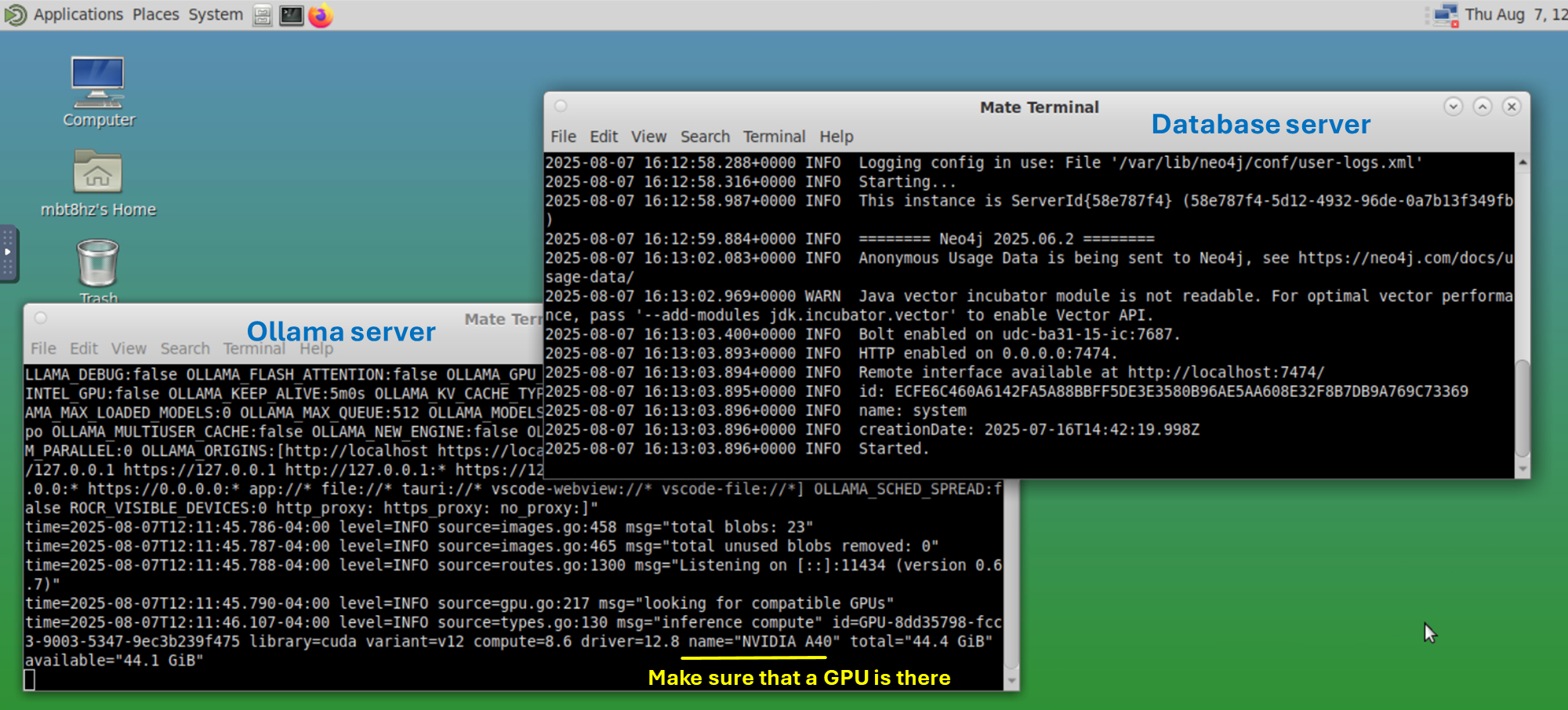The image size is (1568, 710).
Task: Click the network status tray icon
Action: pos(1446,15)
